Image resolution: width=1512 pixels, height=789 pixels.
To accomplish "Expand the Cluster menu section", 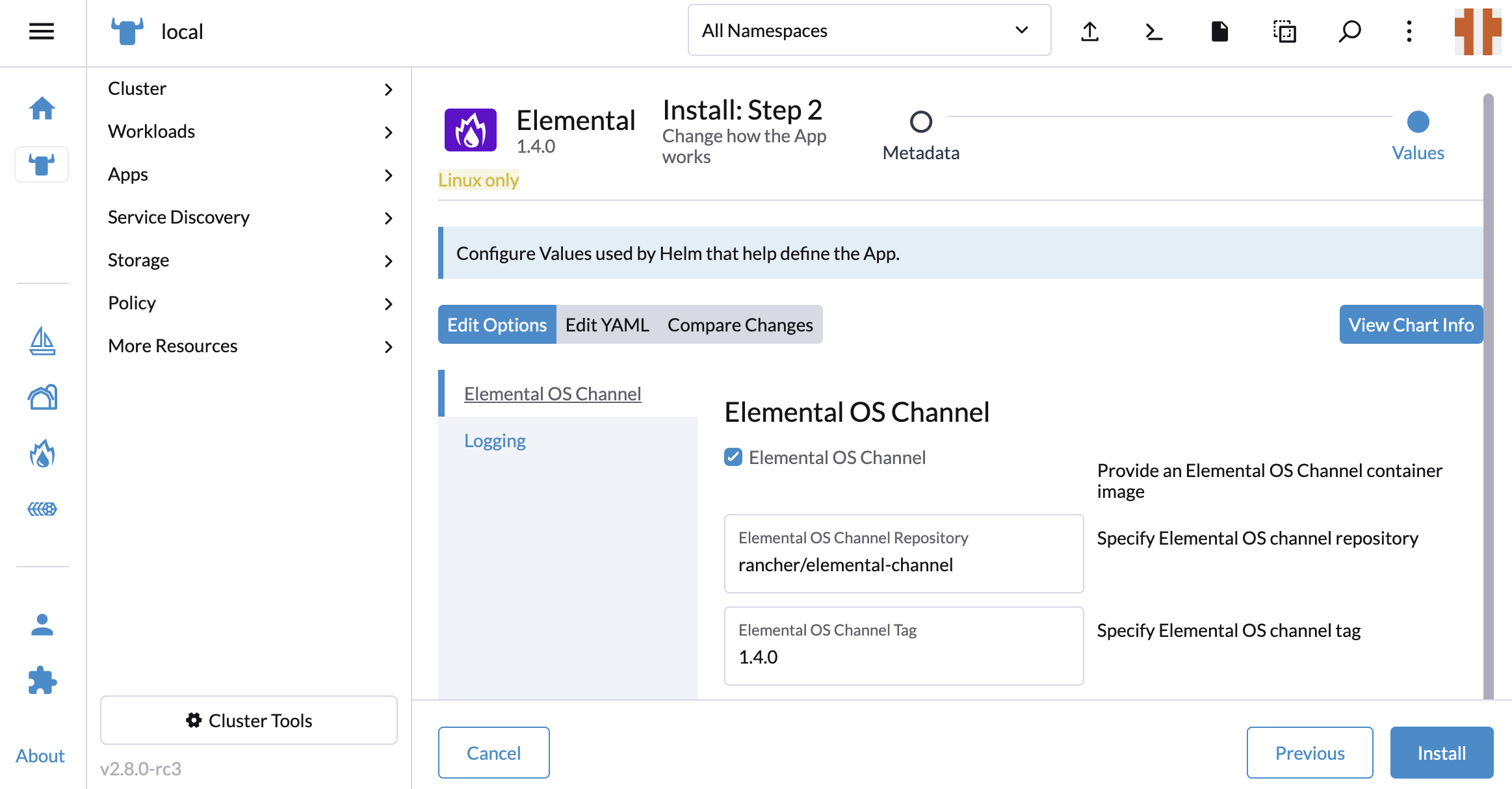I will click(250, 88).
